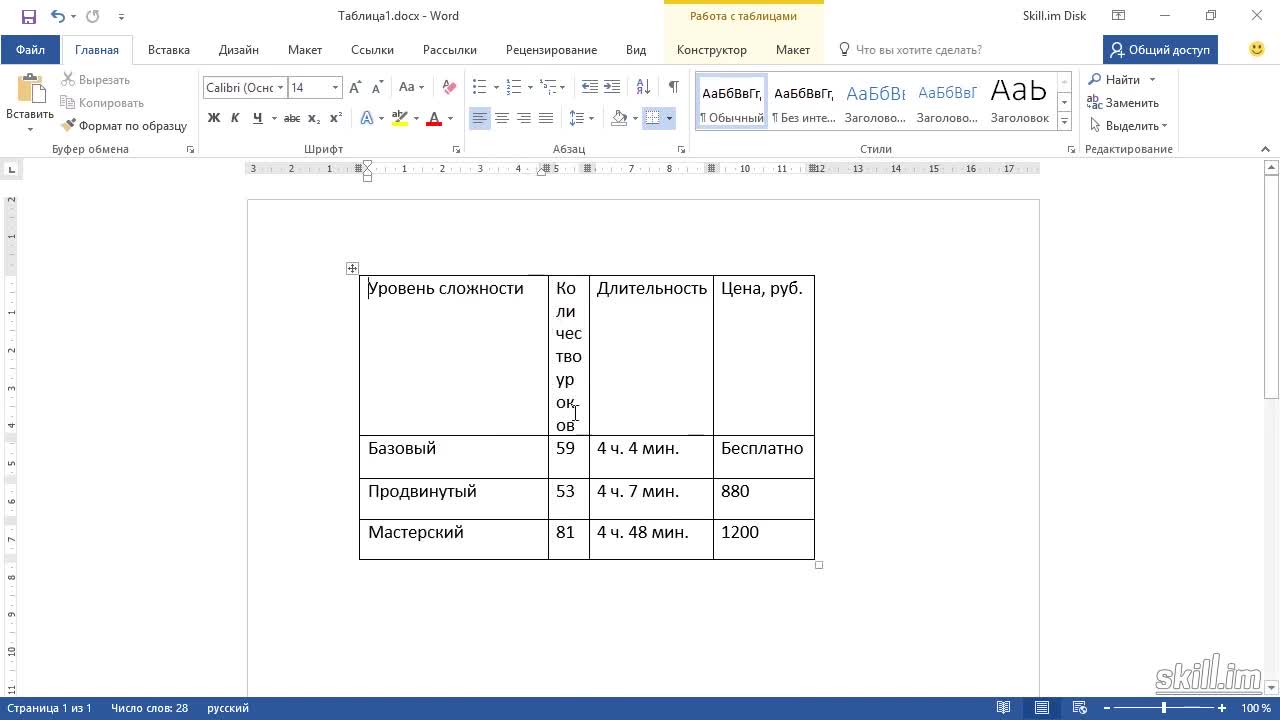Click zoom in plus button

(x=1222, y=708)
